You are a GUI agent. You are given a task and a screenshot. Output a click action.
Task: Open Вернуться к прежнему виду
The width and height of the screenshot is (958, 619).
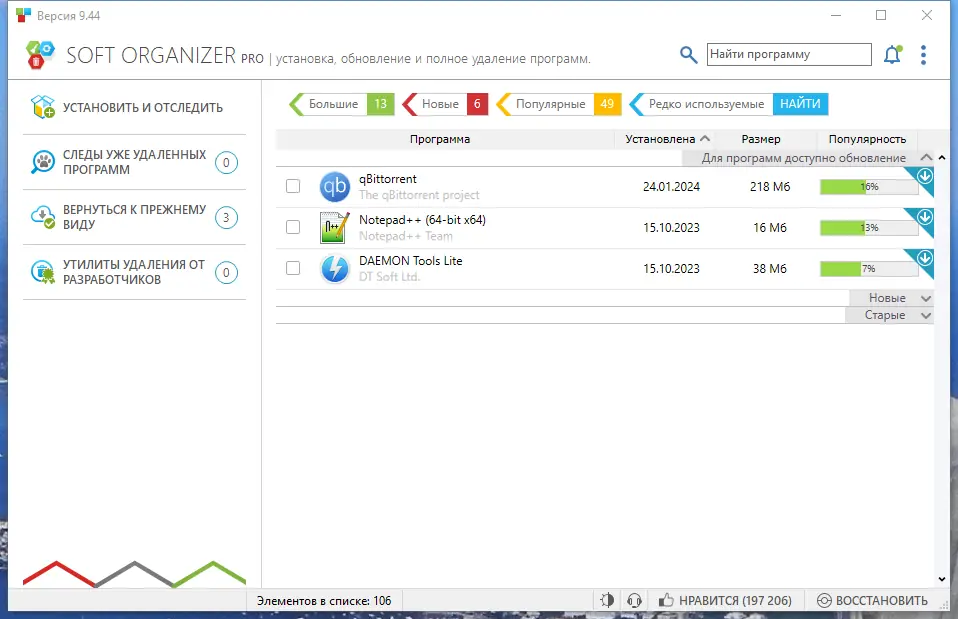point(134,217)
